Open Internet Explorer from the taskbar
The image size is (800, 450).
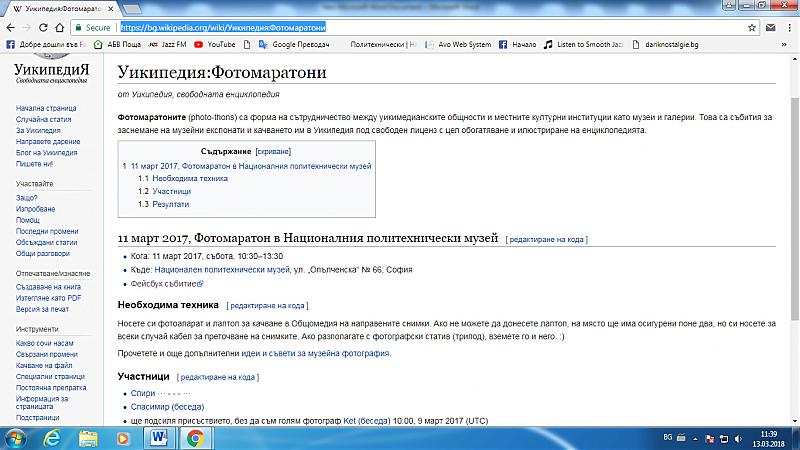pos(51,438)
